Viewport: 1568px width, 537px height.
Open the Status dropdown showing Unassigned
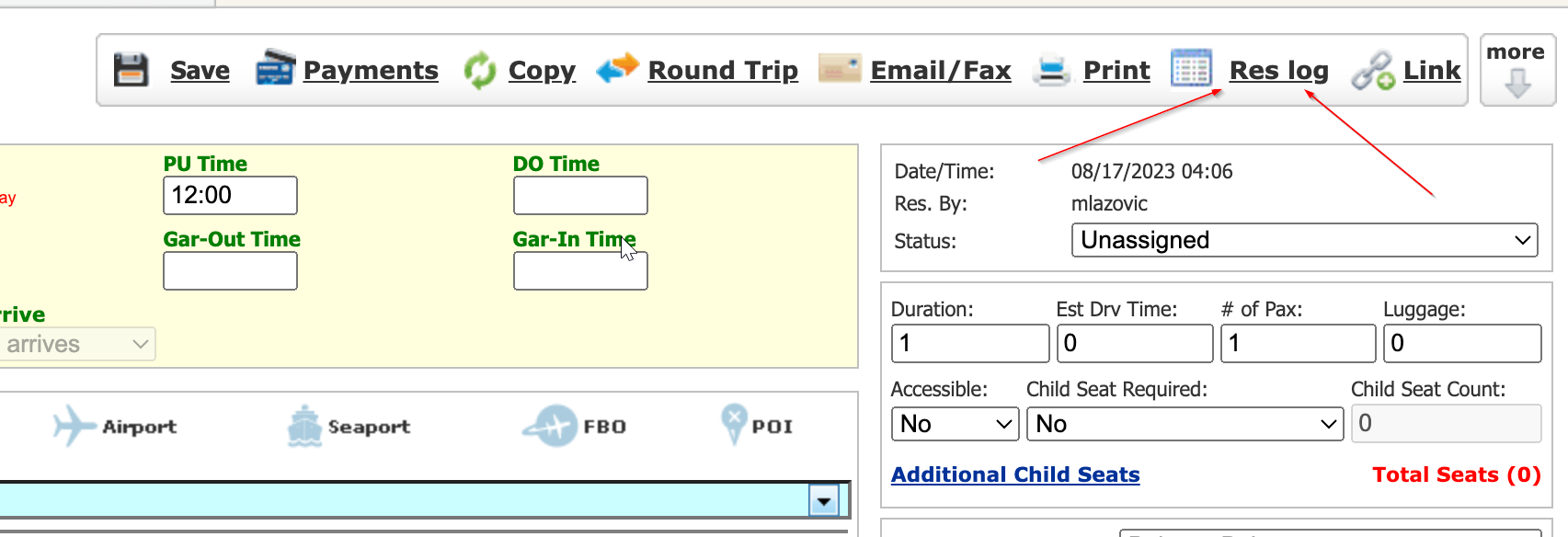pyautogui.click(x=1304, y=241)
